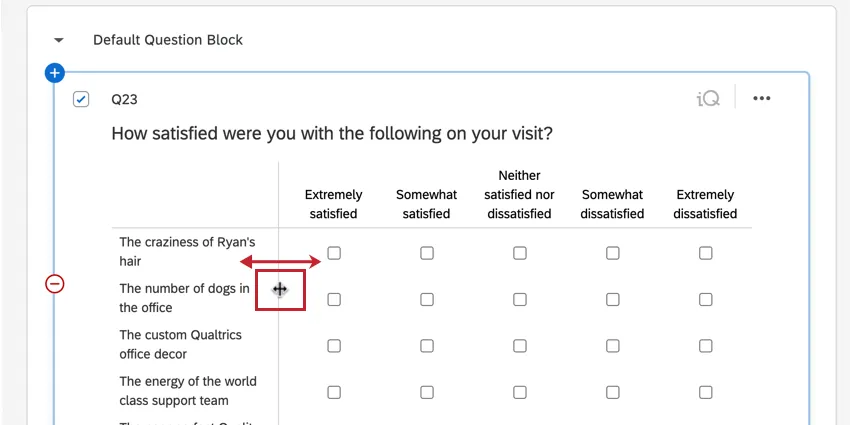This screenshot has height=425, width=850.
Task: Select the Extremely dissatisfied column label
Action: pyautogui.click(x=705, y=204)
